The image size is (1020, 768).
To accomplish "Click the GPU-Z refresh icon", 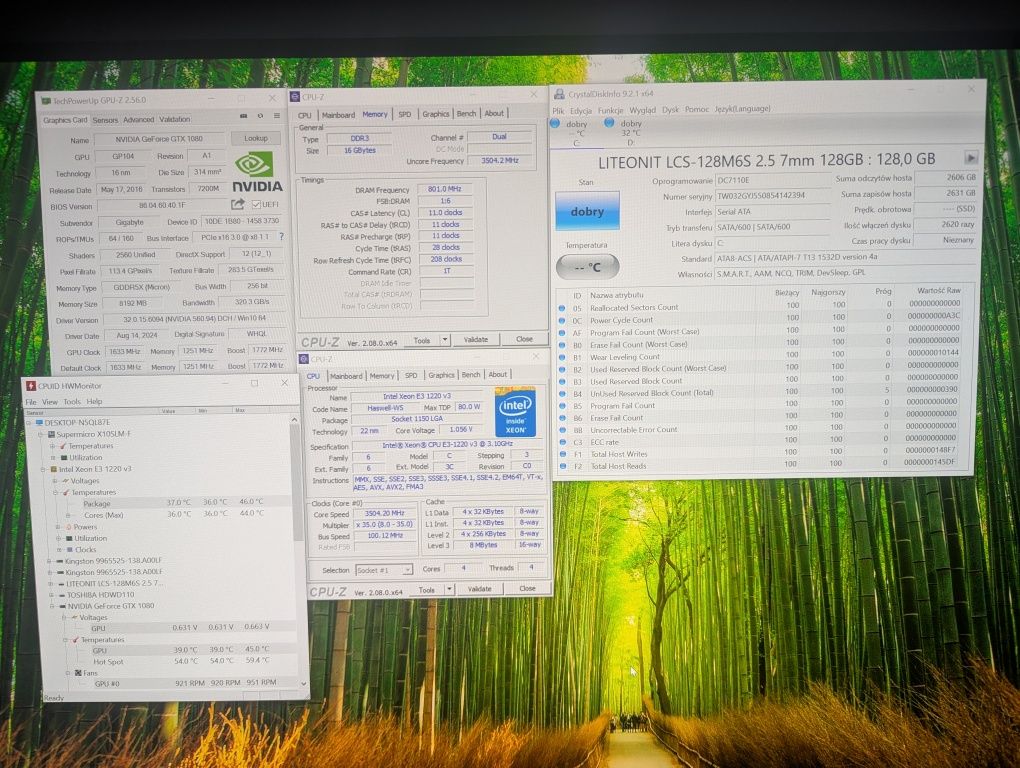I will pos(260,116).
